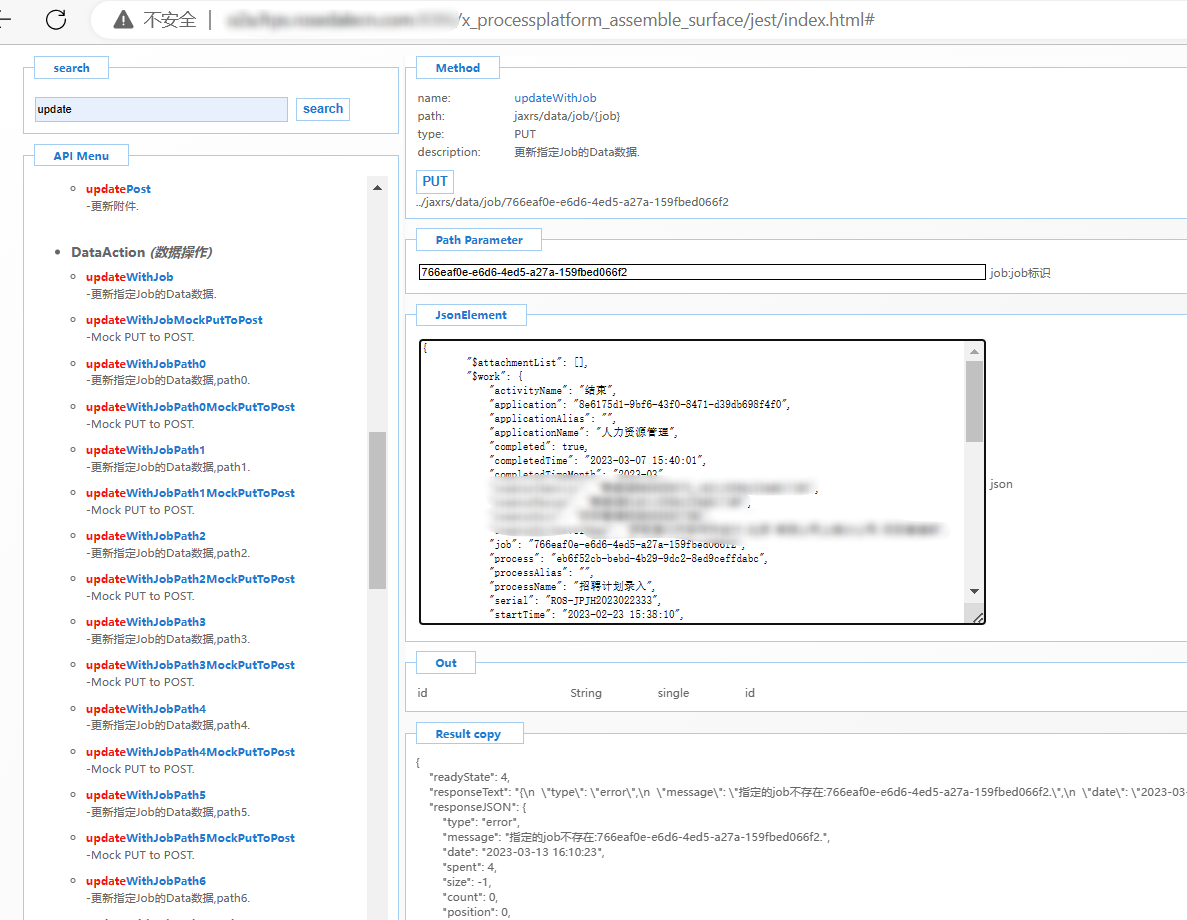Viewport: 1187px width, 920px height.
Task: Open updateWithJobPath4 API
Action: coord(145,709)
